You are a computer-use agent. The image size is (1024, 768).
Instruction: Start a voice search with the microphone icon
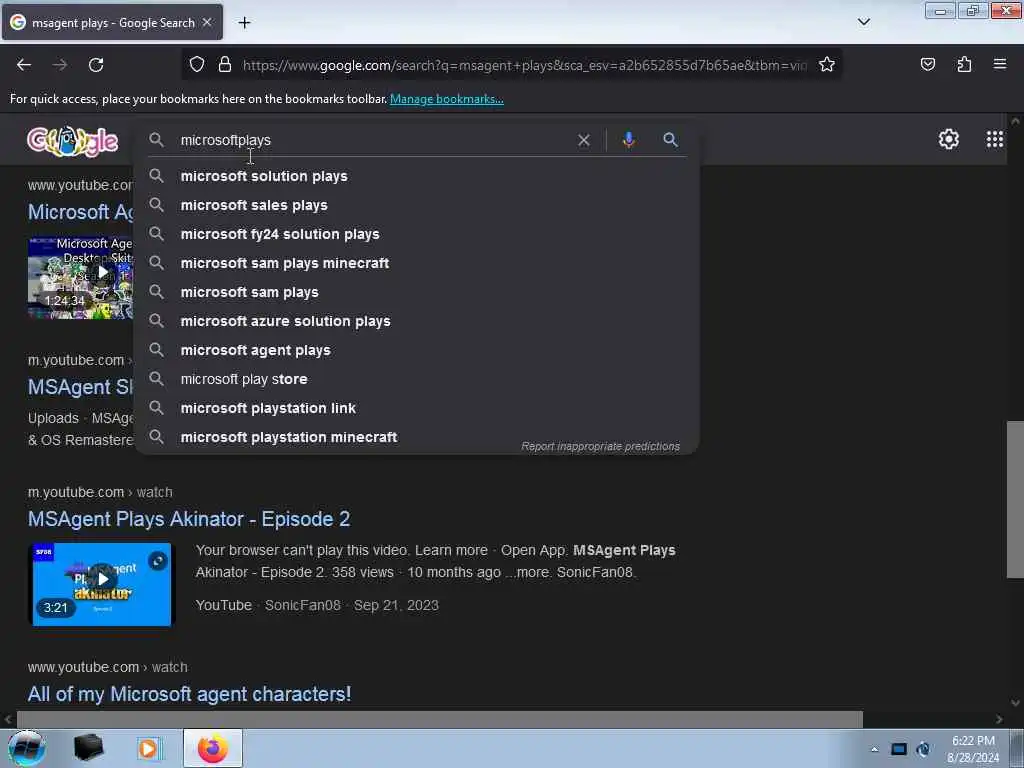point(628,139)
